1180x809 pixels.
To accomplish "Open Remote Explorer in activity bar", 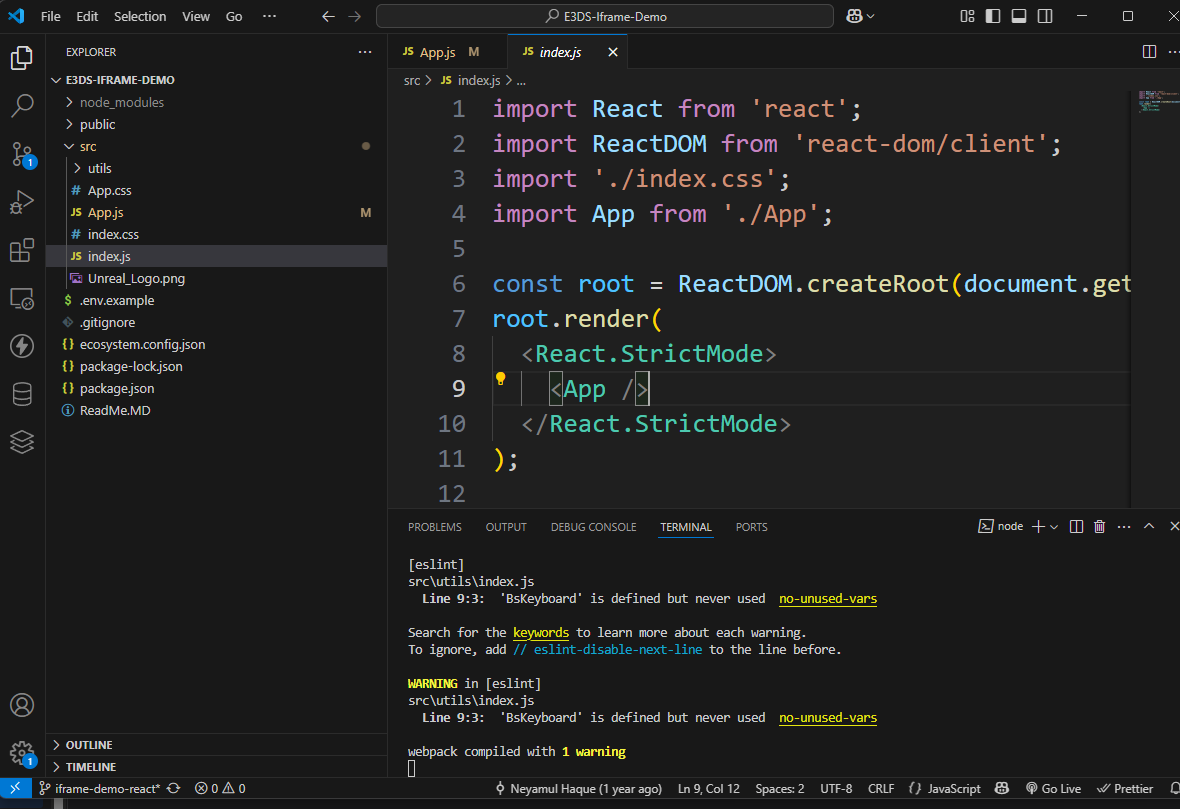I will click(x=22, y=298).
